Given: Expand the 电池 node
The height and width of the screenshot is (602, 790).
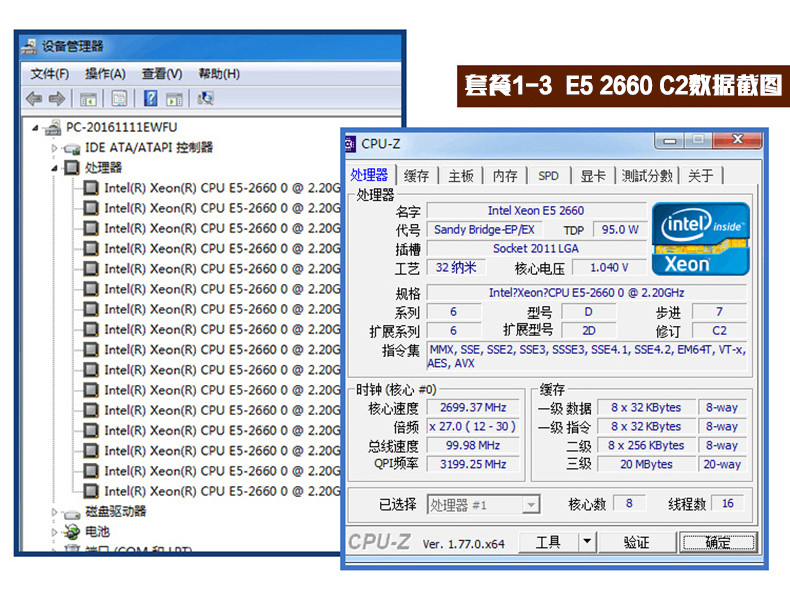Looking at the screenshot, I should [54, 532].
